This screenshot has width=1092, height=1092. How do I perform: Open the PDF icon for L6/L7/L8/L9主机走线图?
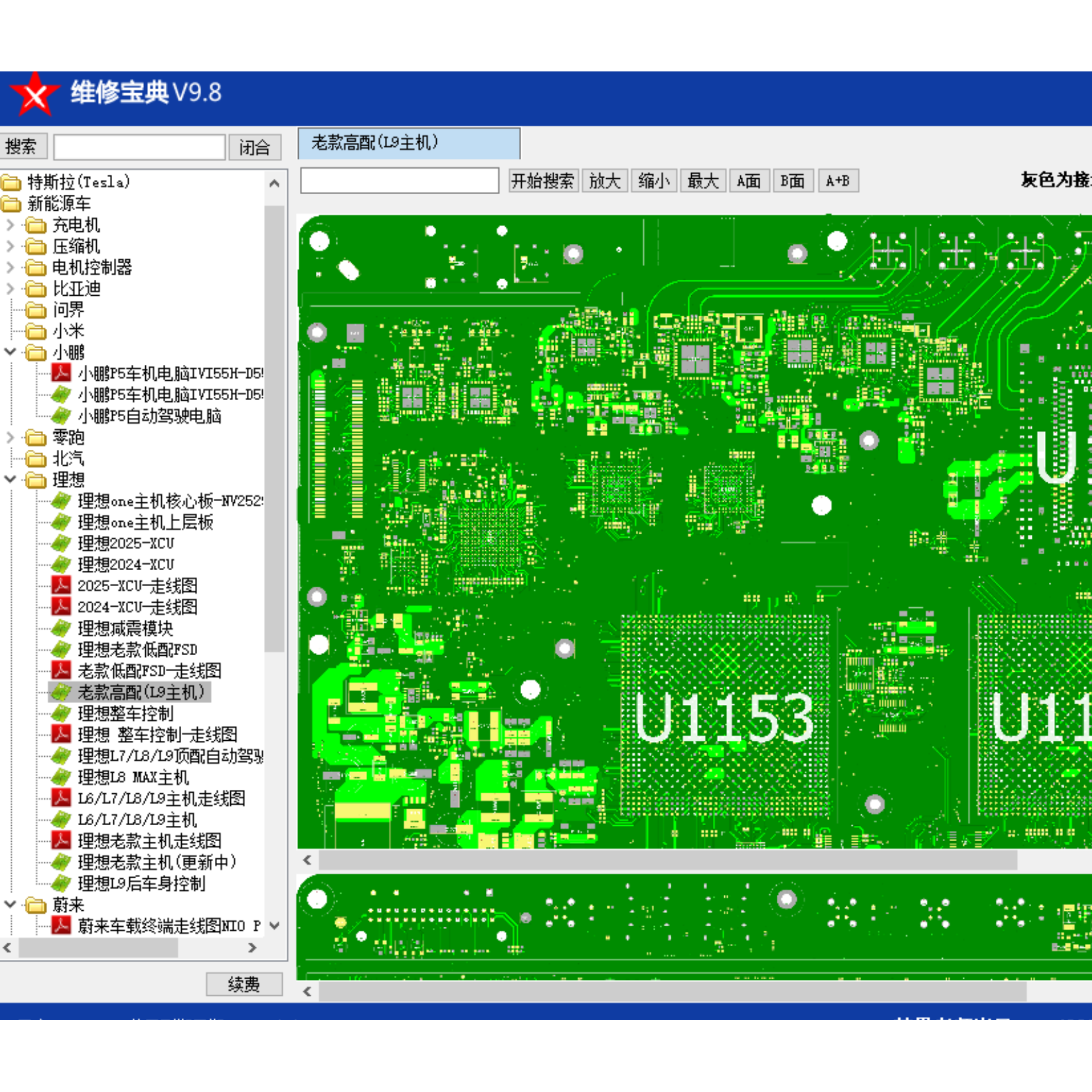tap(61, 798)
